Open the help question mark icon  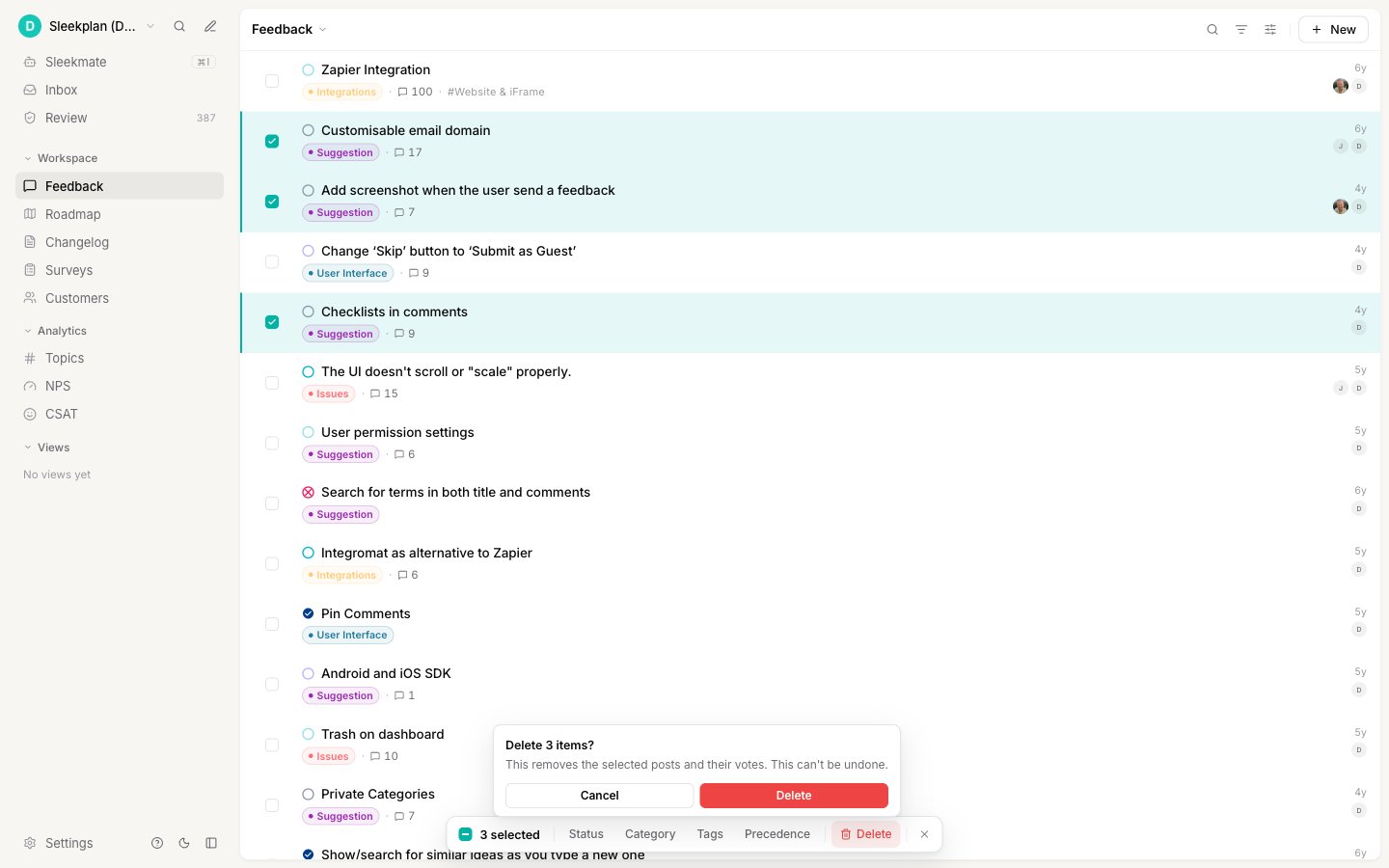pyautogui.click(x=157, y=843)
